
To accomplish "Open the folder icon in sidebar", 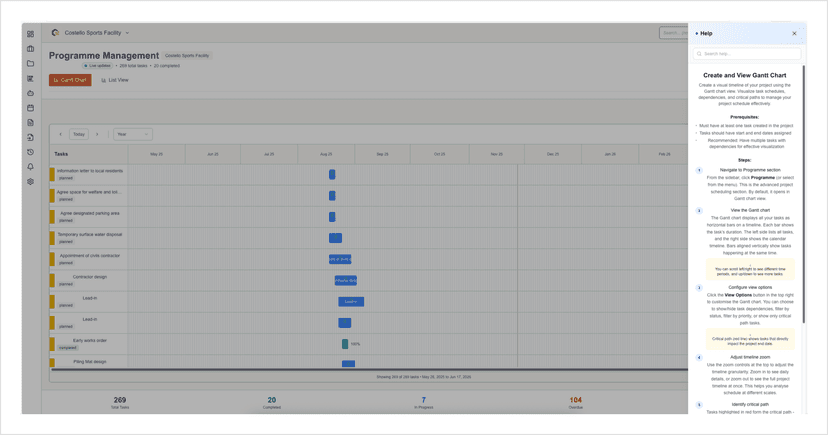I will [x=31, y=63].
